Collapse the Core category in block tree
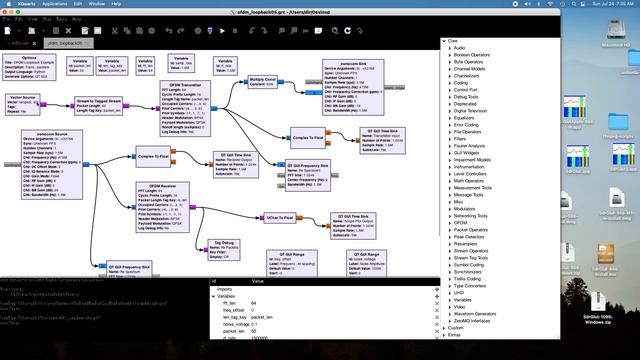The image size is (640, 360). tap(444, 41)
